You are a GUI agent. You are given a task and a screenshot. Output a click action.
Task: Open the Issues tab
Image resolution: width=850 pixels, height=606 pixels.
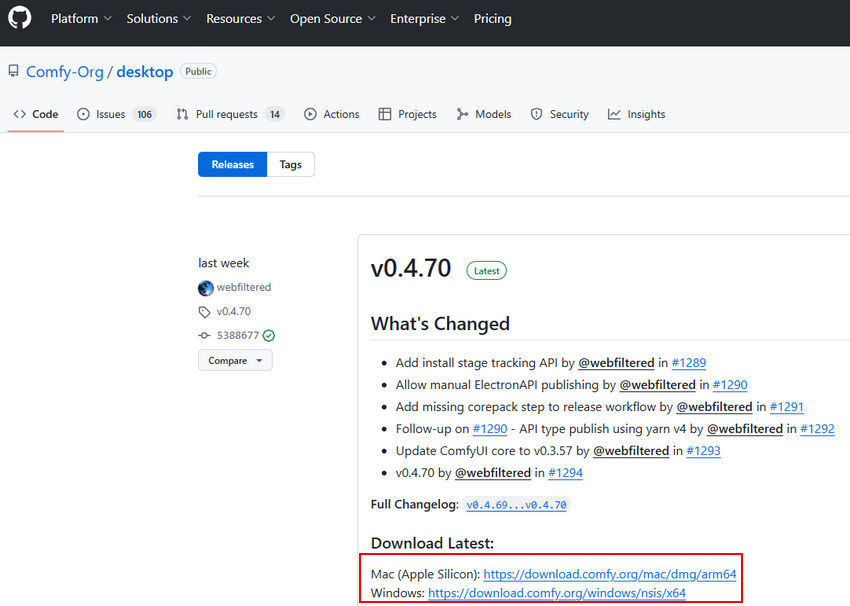117,114
